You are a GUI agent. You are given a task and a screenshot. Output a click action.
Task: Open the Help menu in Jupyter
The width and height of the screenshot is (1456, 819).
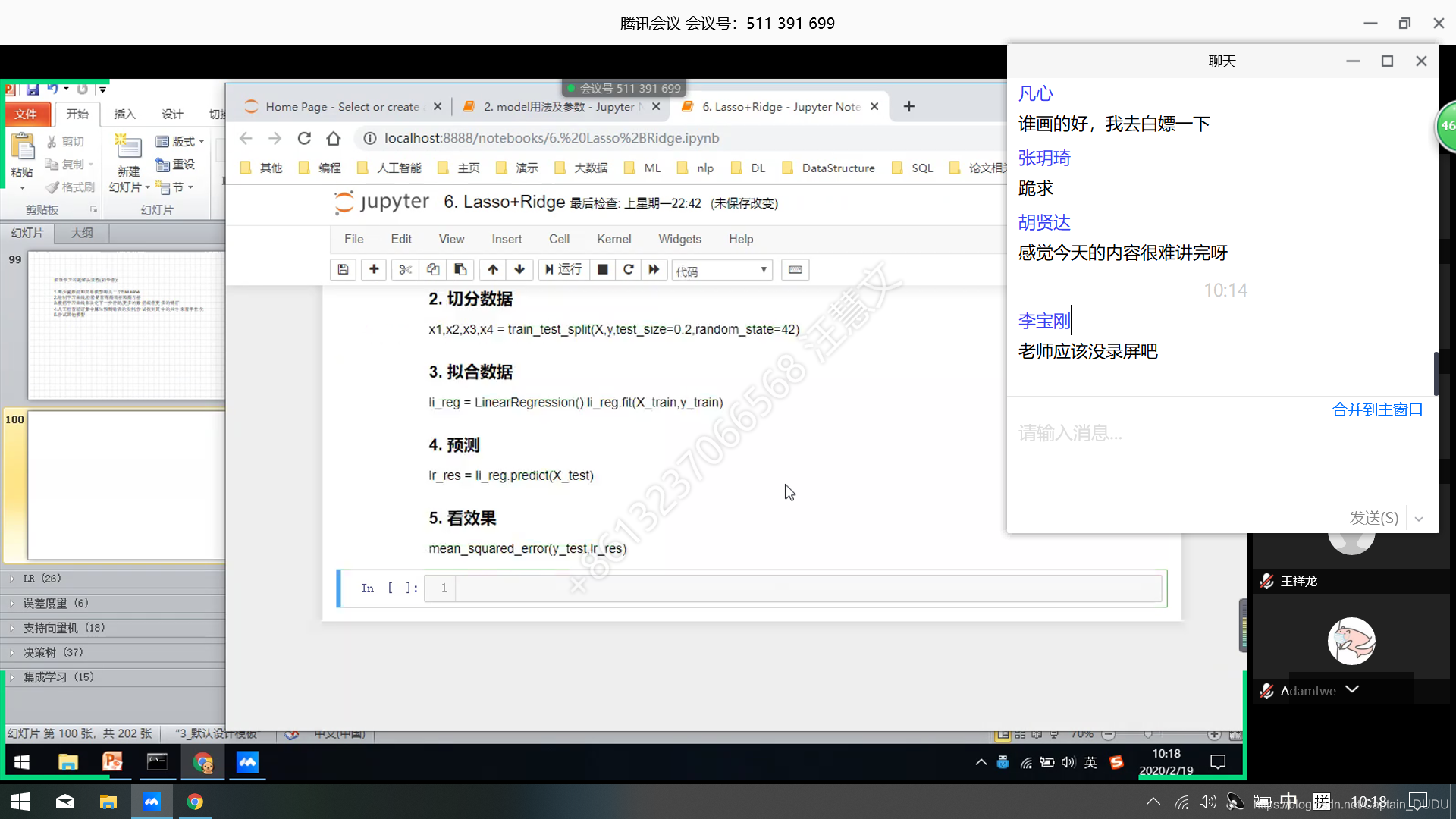tap(741, 239)
